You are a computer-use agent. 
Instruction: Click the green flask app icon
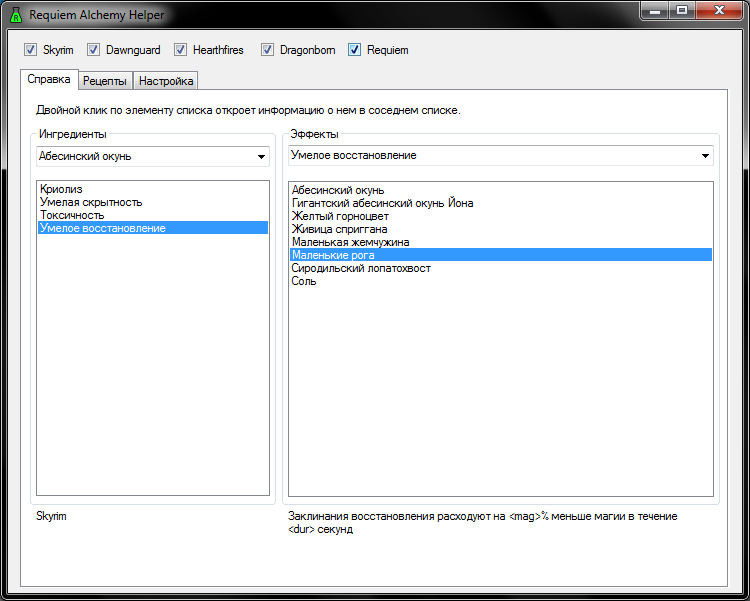pos(16,15)
